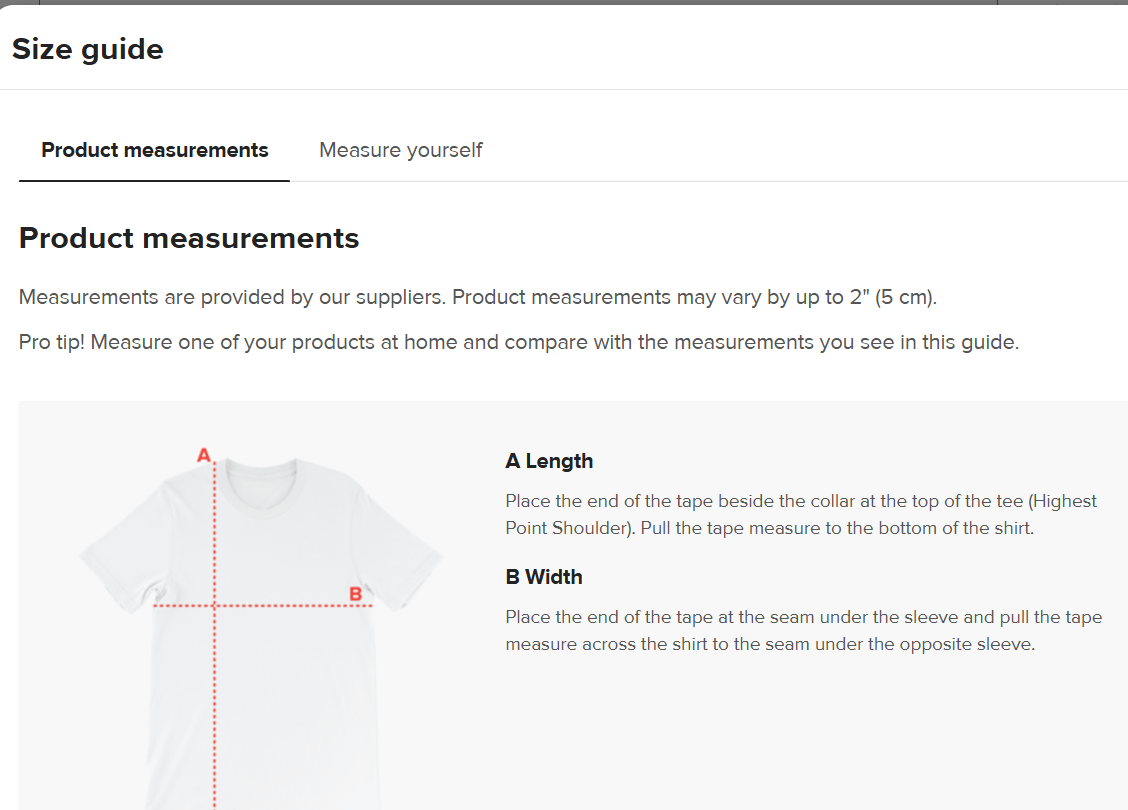Click the A Length heading
Screen dimensions: 1128x810
548,460
